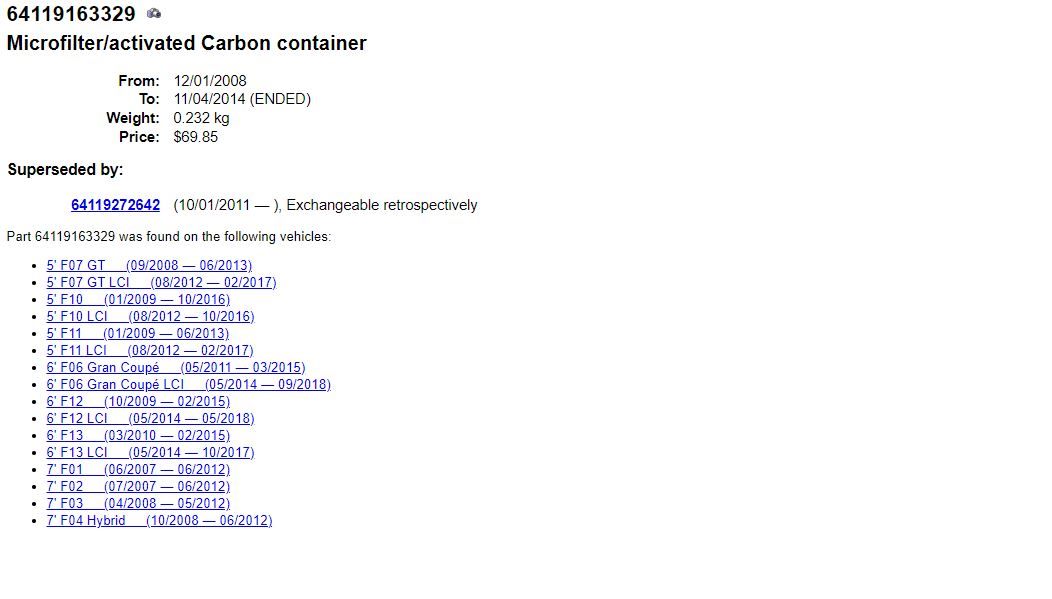The width and height of the screenshot is (1052, 599).
Task: Click the part number heading 64119163329
Action: (71, 15)
